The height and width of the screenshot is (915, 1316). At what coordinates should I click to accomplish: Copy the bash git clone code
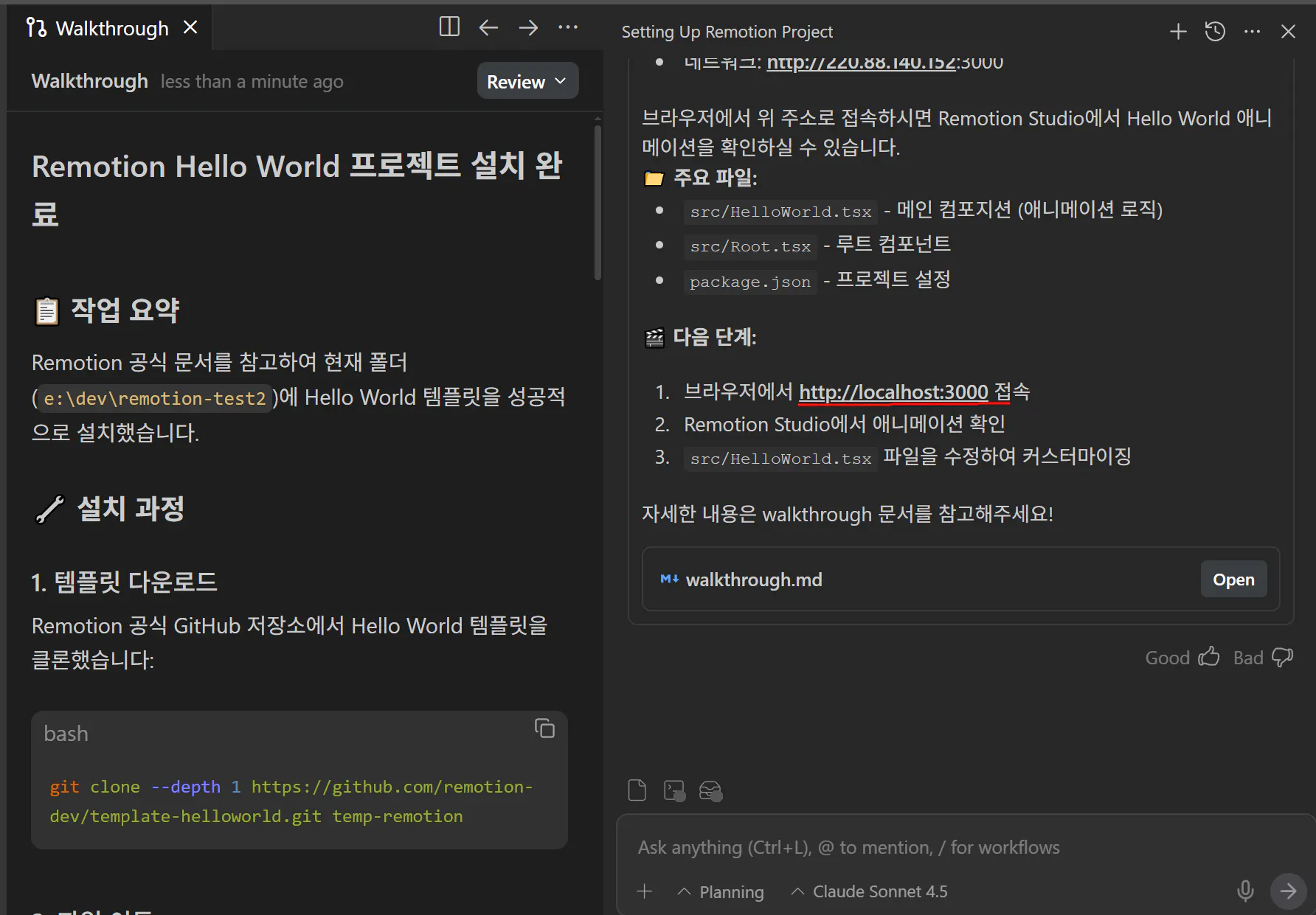[x=544, y=728]
